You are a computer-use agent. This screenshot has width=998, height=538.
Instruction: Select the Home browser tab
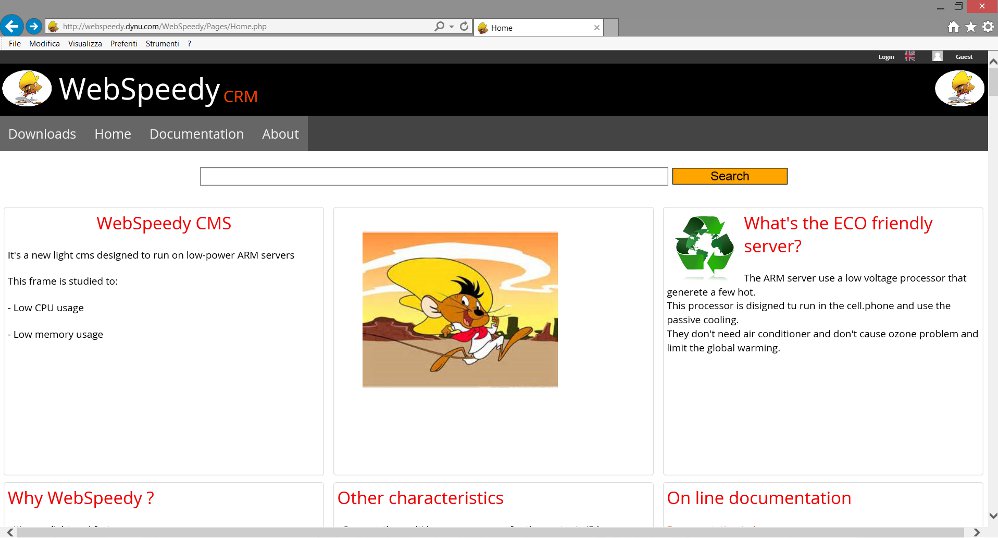538,27
